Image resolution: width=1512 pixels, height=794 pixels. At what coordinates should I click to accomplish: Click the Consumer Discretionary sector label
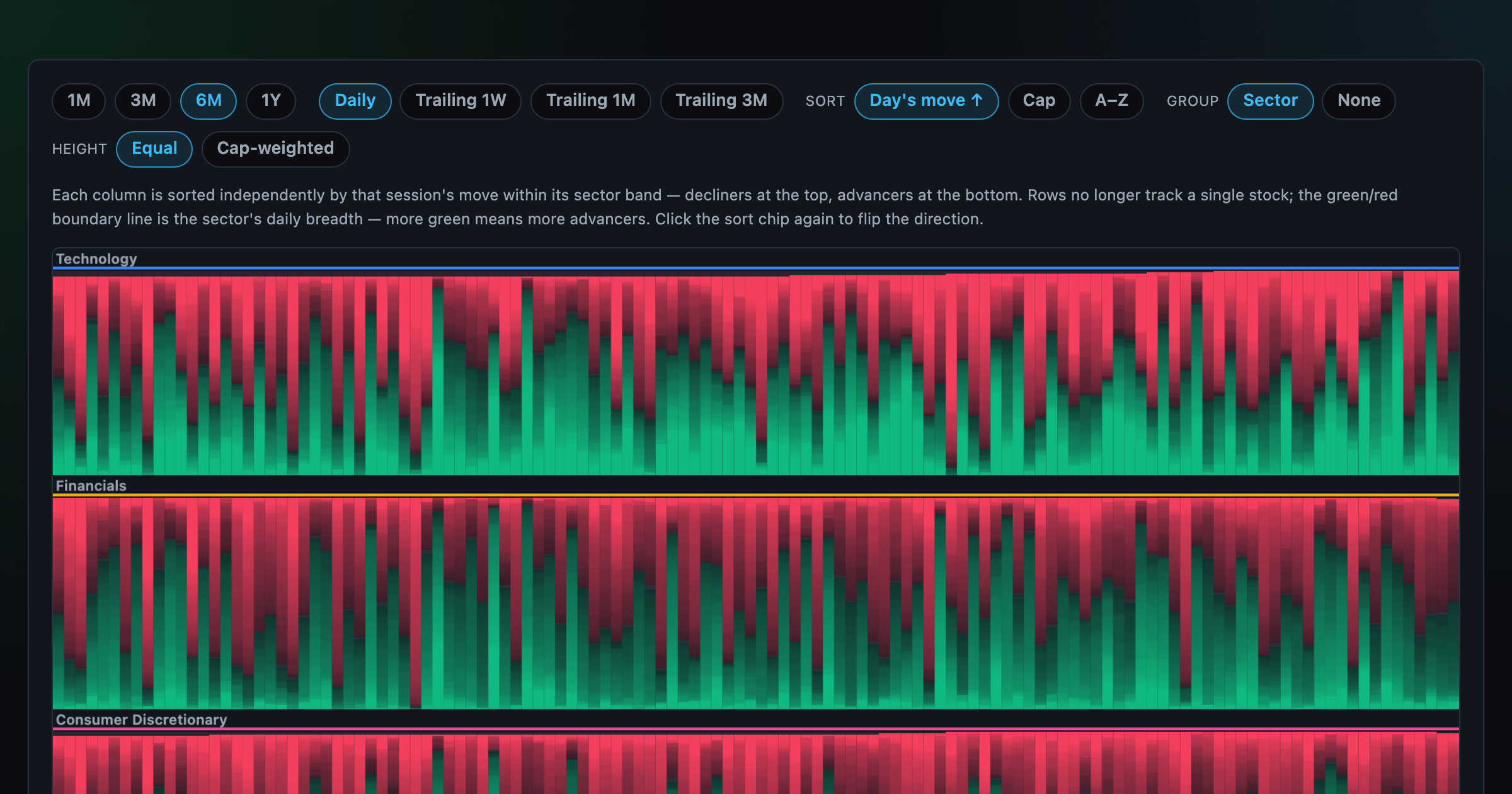(x=142, y=720)
